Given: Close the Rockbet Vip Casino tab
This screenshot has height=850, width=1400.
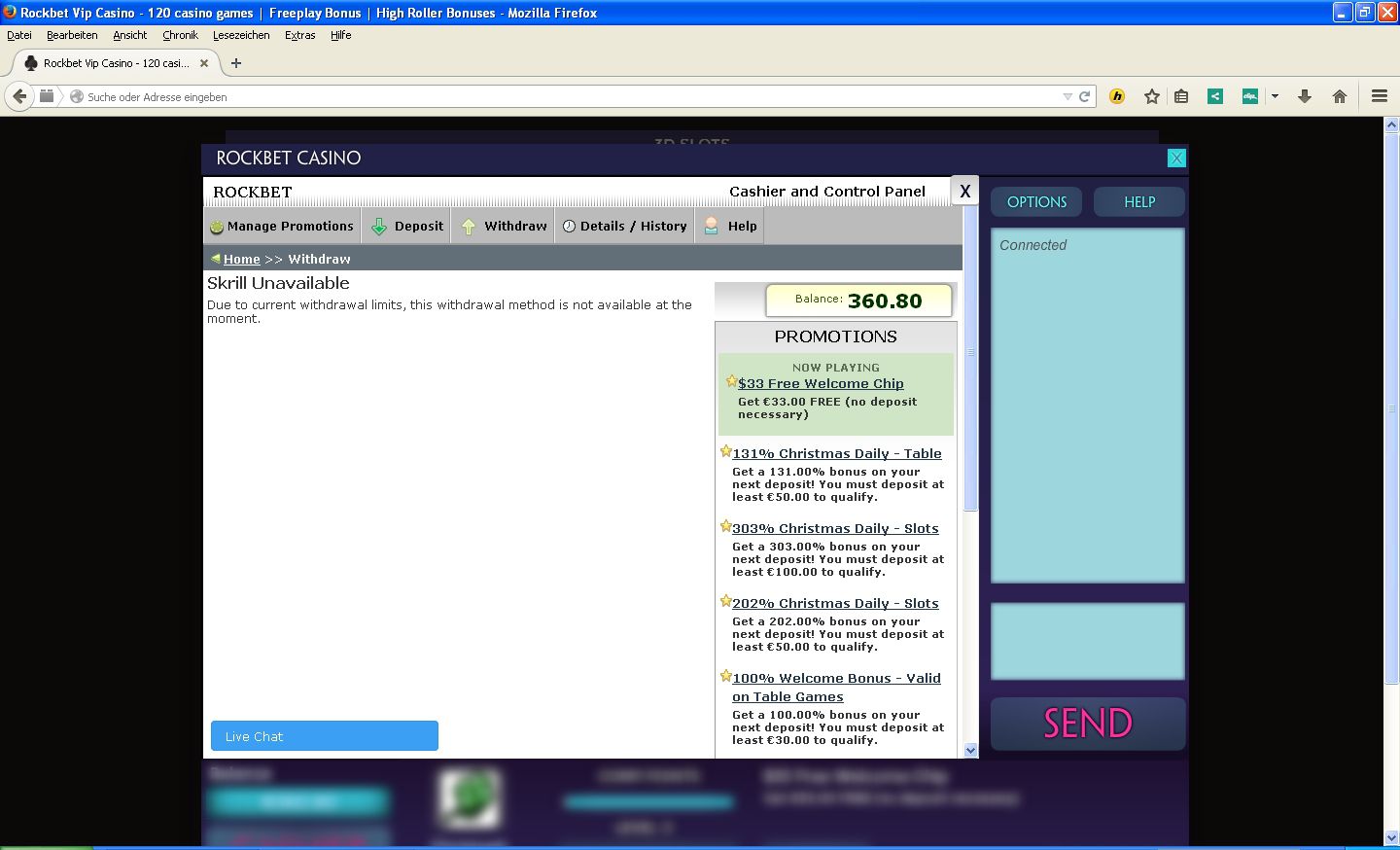Looking at the screenshot, I should click(204, 63).
